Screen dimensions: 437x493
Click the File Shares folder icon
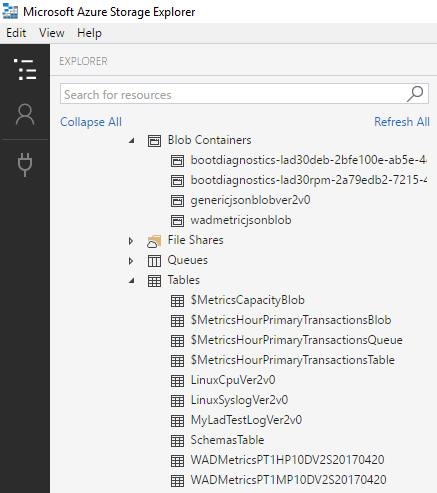pos(154,241)
